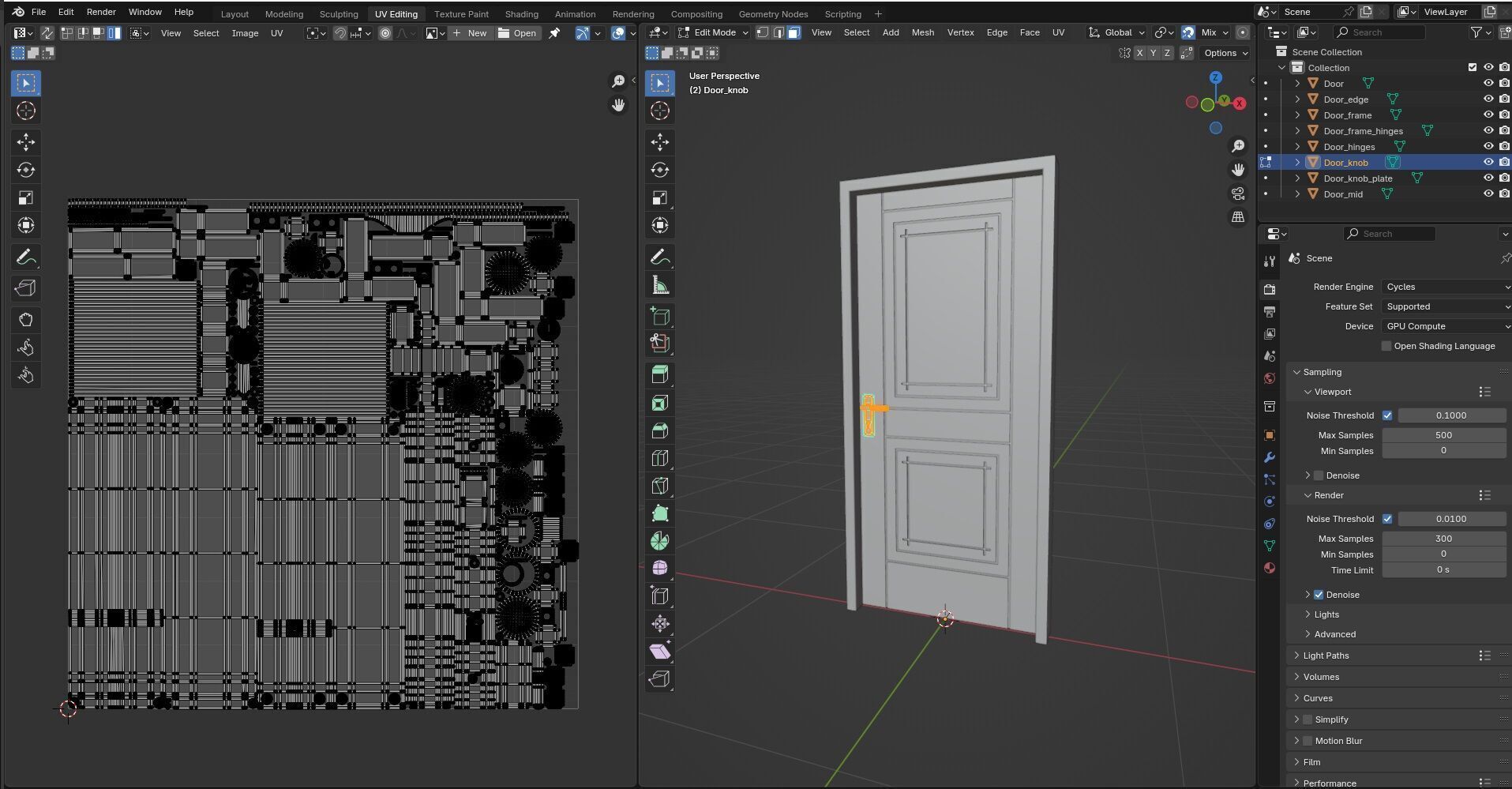Viewport: 1512px width, 789px height.
Task: Select the UV editor Rip Region tool
Action: tap(26, 289)
